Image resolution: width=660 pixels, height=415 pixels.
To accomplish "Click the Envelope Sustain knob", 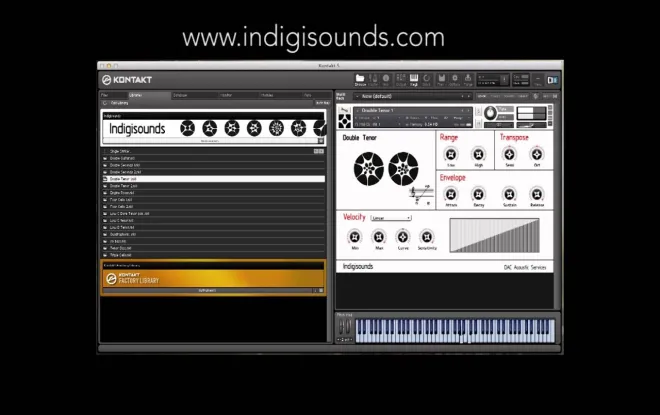I will click(x=509, y=194).
